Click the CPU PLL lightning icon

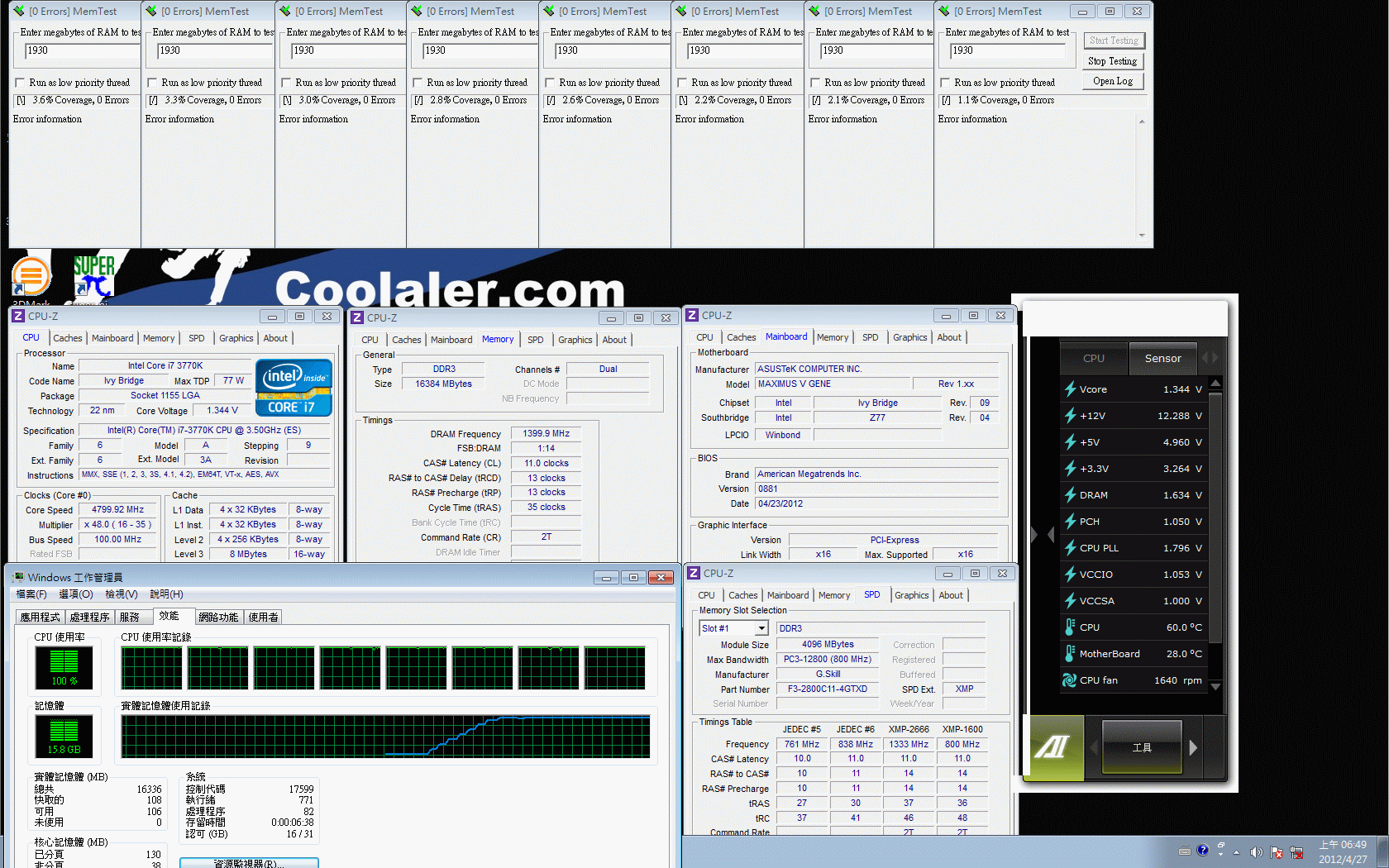1070,548
